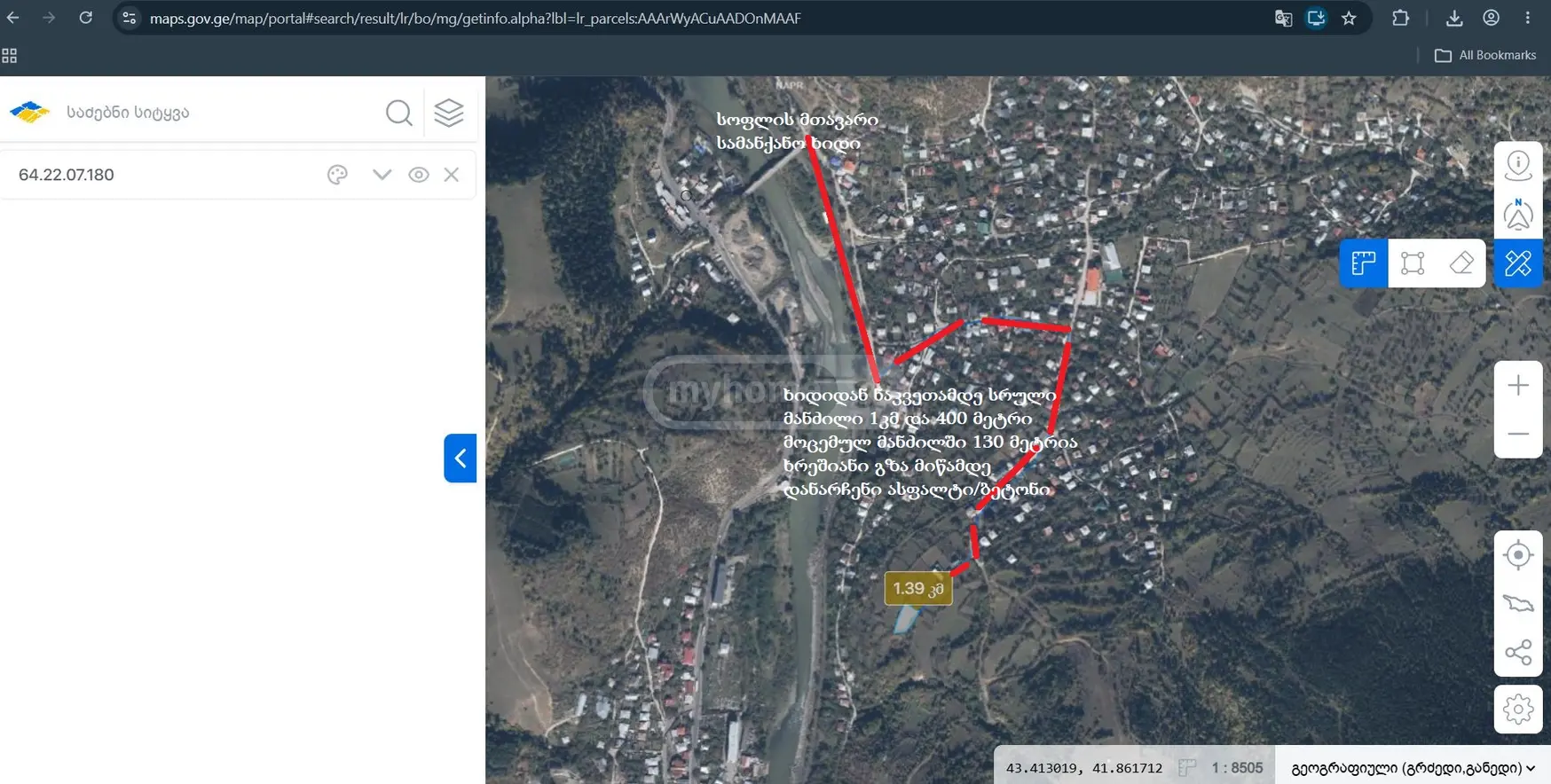The image size is (1551, 784).
Task: Click the map scale 1 : 8505
Action: (x=1237, y=768)
